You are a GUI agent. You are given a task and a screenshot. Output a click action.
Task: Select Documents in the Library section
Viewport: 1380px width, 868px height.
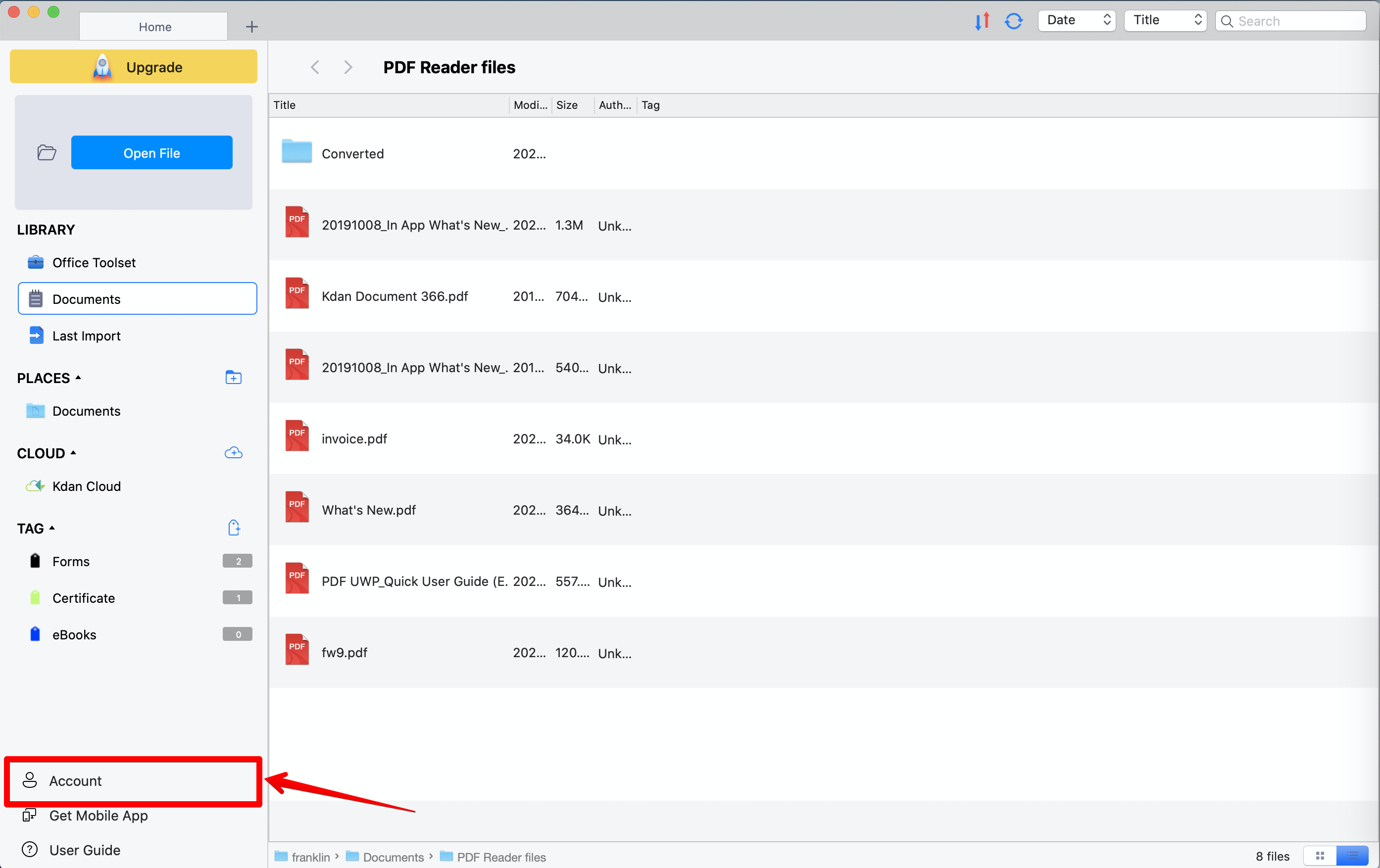click(138, 298)
